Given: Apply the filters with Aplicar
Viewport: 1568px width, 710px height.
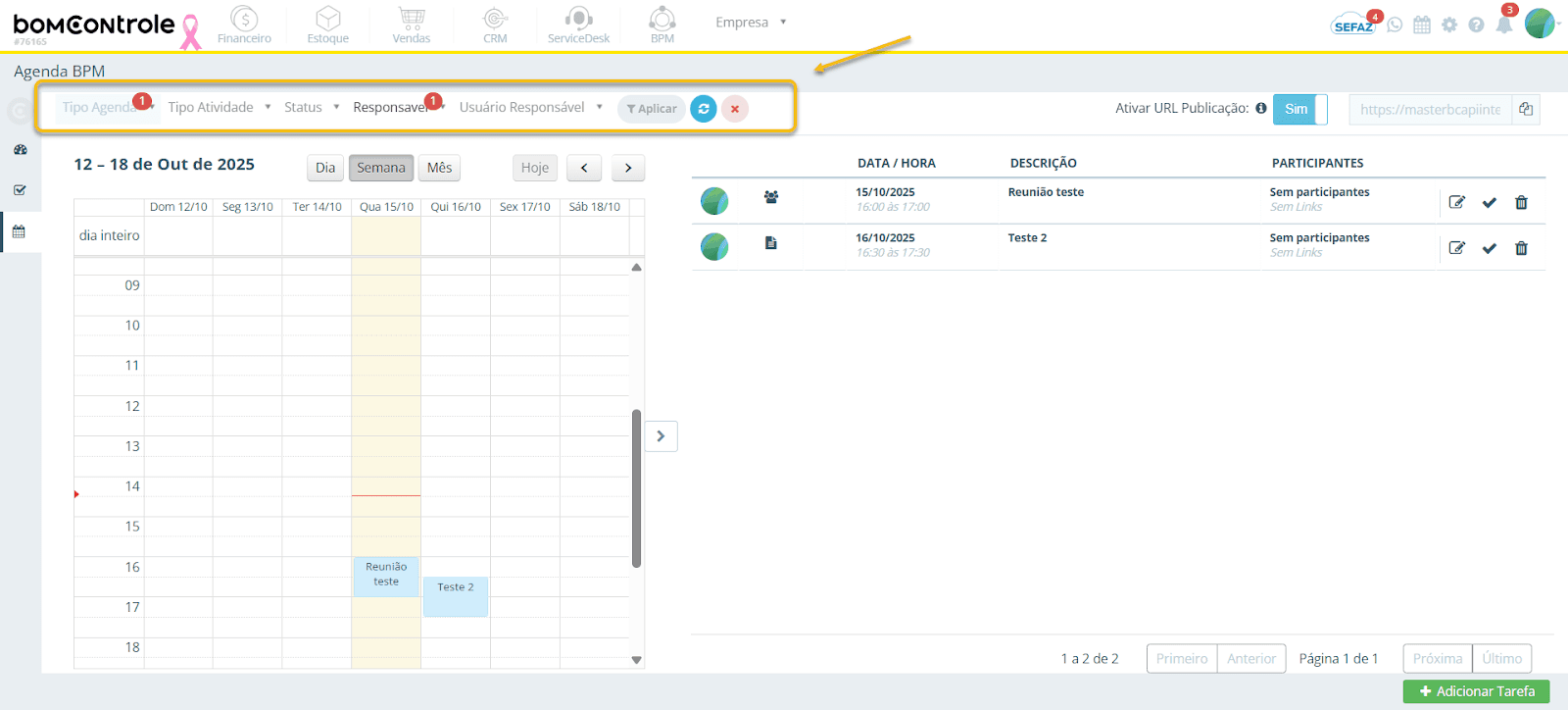Looking at the screenshot, I should coord(652,109).
